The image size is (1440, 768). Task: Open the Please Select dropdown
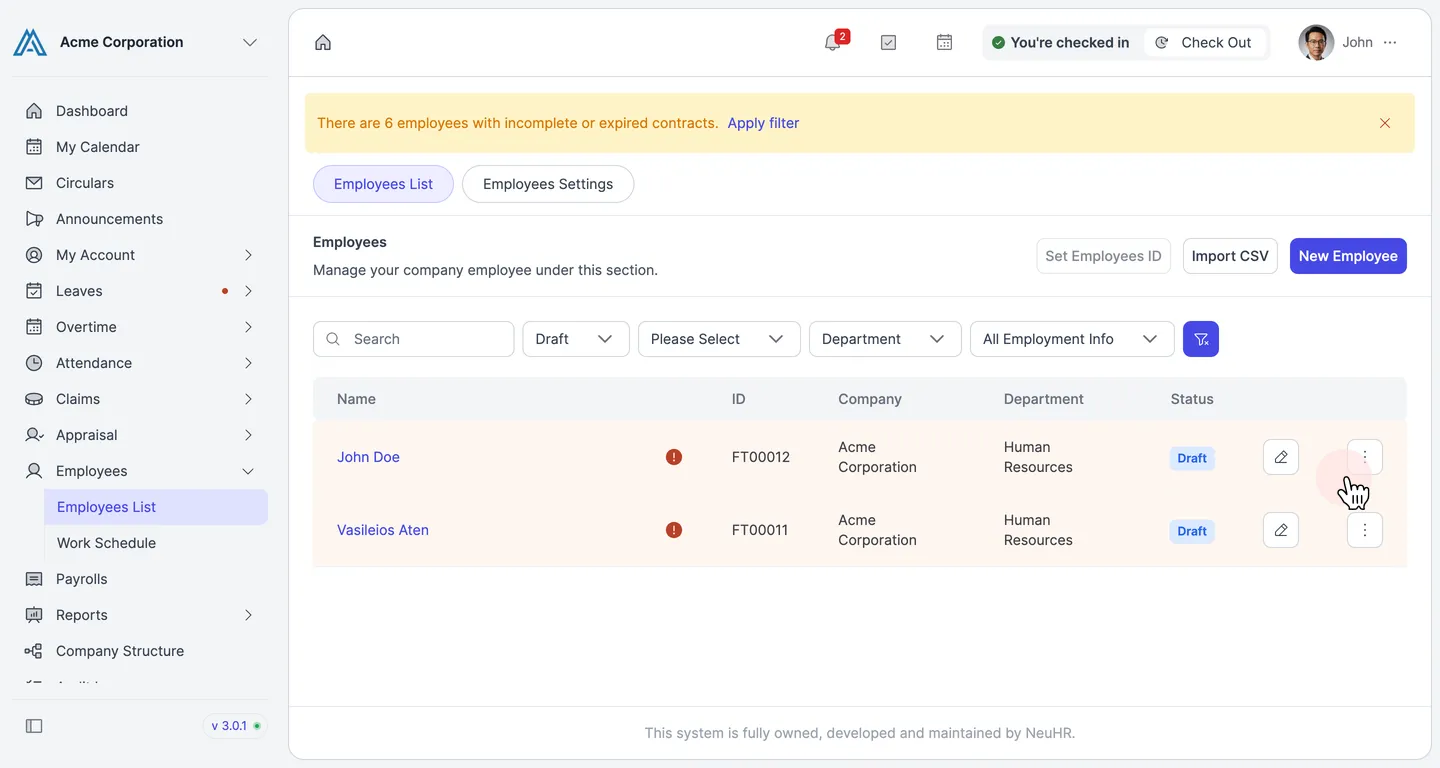coord(719,339)
